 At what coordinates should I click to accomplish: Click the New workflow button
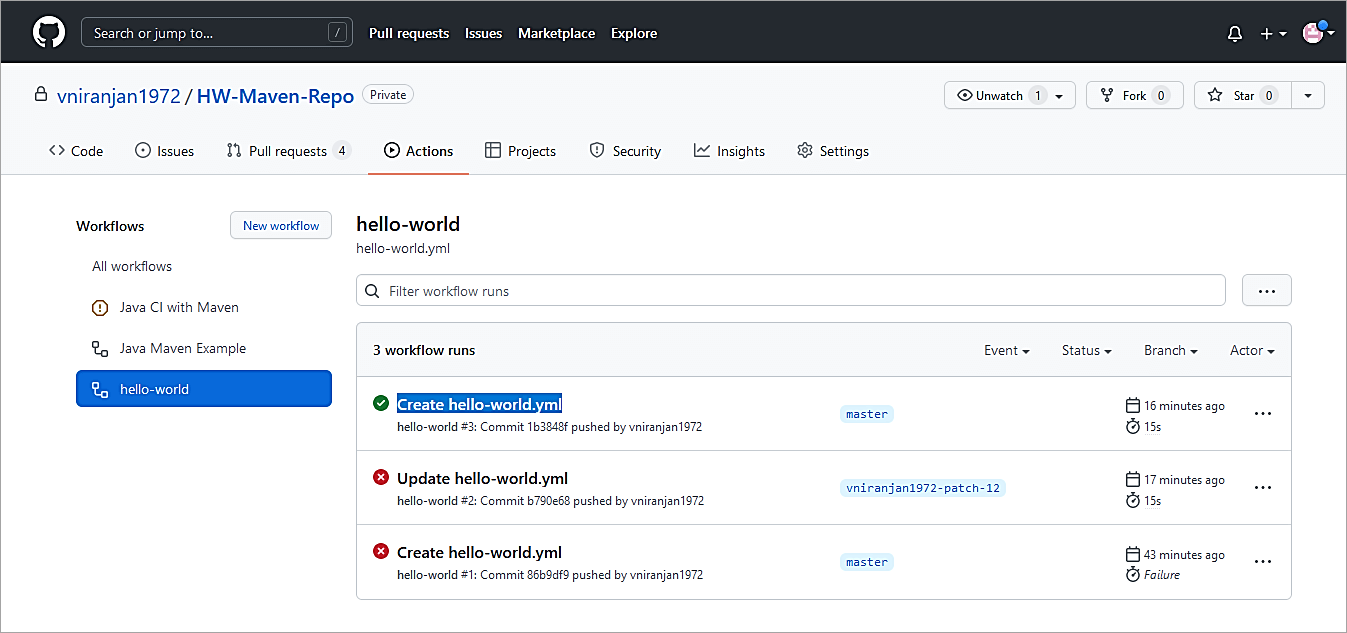tap(281, 226)
